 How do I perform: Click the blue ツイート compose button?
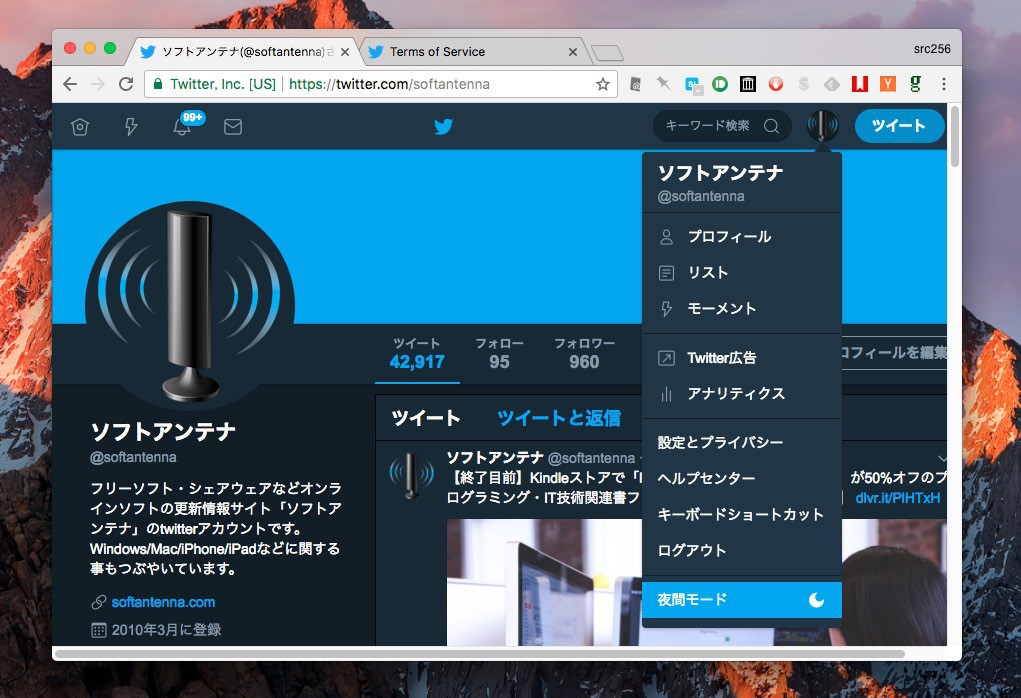(x=899, y=126)
